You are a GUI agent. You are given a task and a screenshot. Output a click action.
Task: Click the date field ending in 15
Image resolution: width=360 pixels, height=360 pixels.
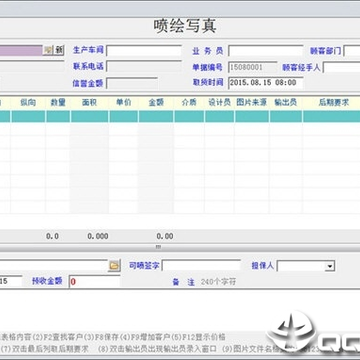(x=11, y=281)
